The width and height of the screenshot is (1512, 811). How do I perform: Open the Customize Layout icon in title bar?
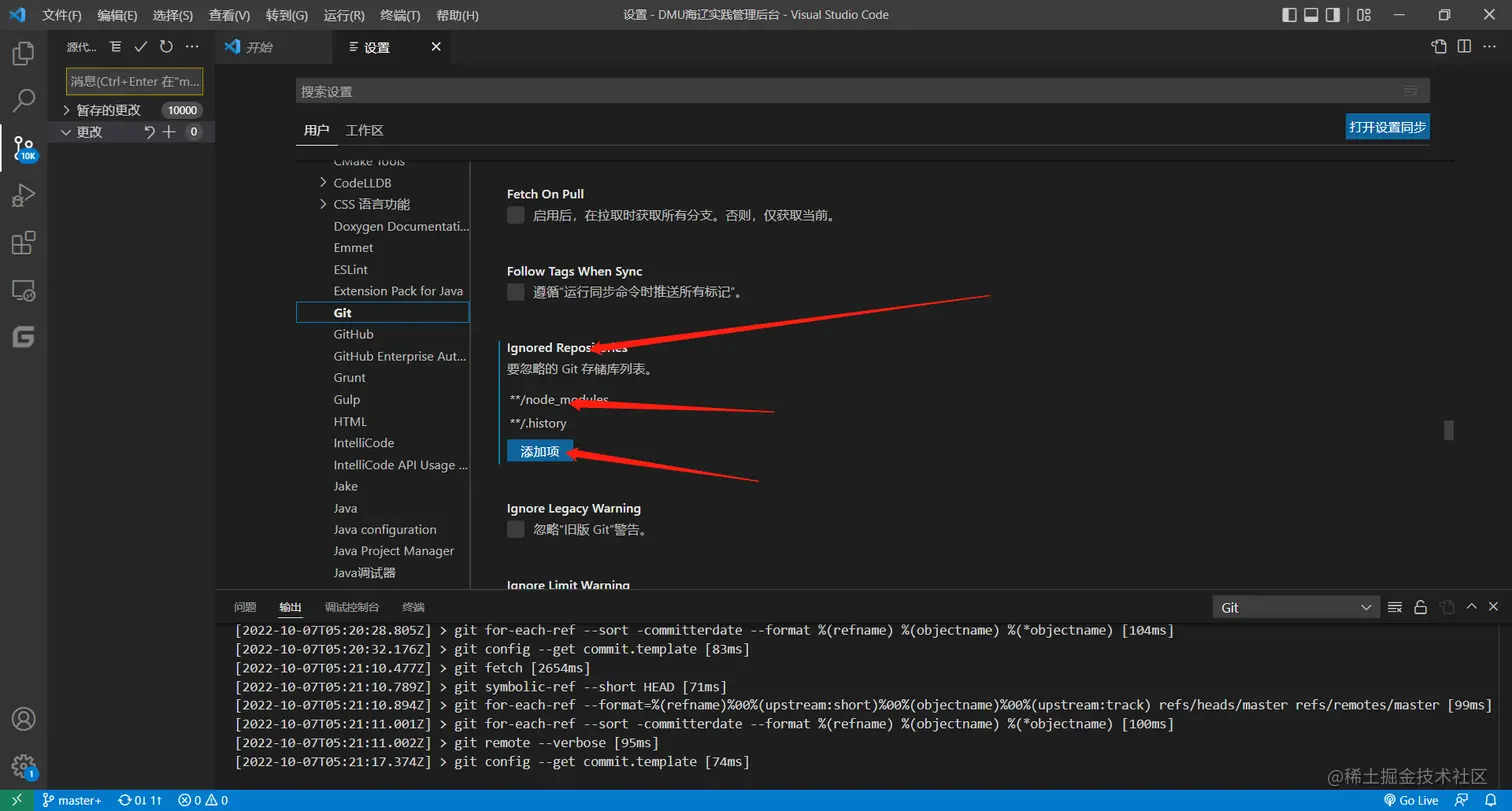pyautogui.click(x=1365, y=15)
